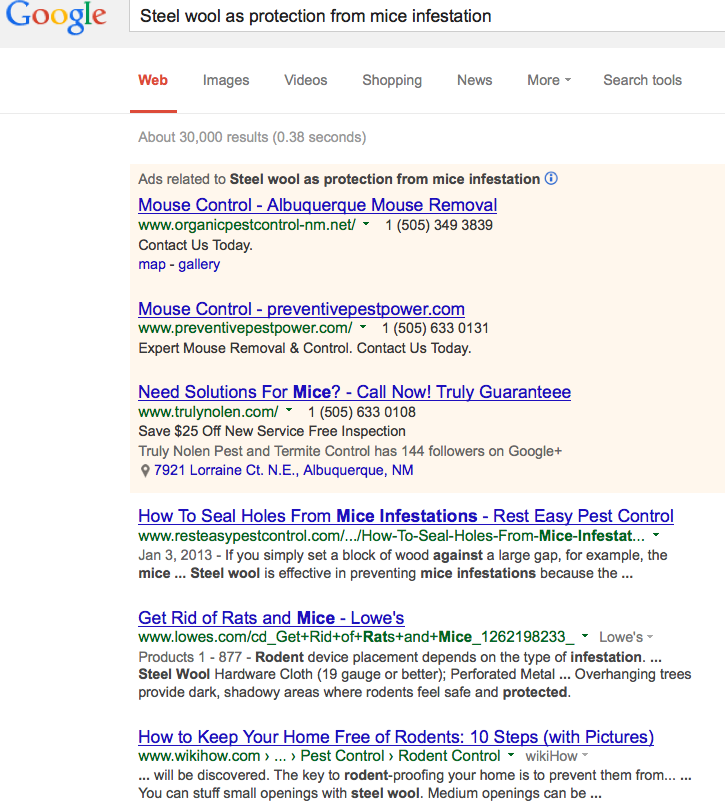Click 7921 Lorraine Ct. N.E. address link
This screenshot has height=808, width=725.
(283, 470)
